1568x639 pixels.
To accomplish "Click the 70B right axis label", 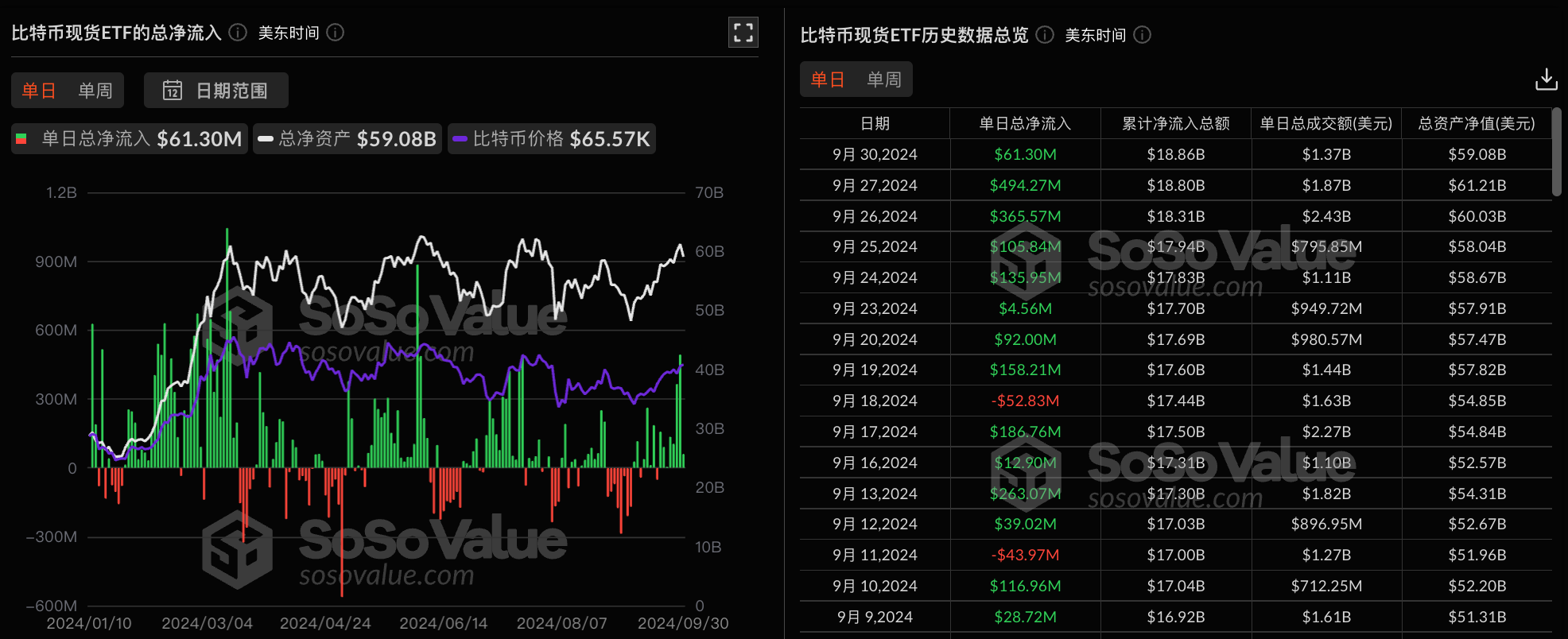I will (x=709, y=192).
